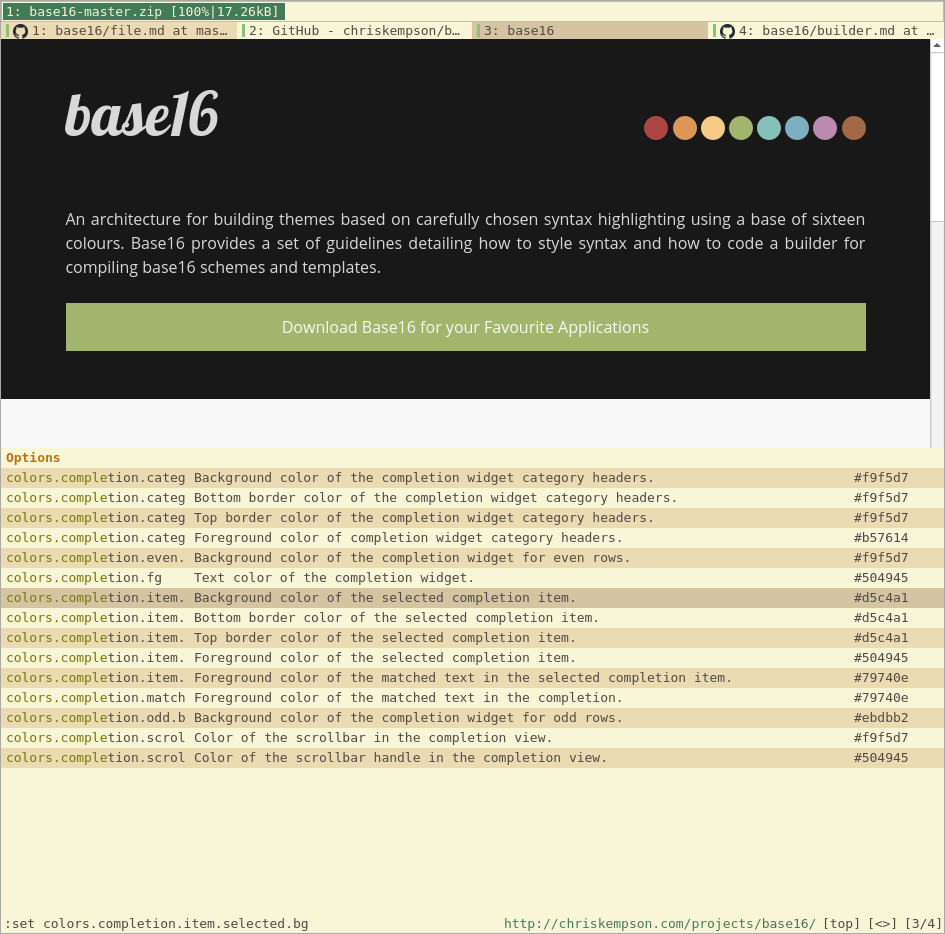Screen dimensions: 945x934
Task: Select the 'Color of the scrollbar handle in the completion view' row
Action: coord(472,757)
